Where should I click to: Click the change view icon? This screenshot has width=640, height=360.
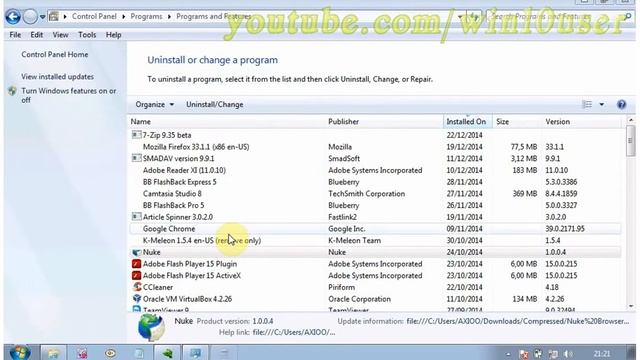tap(587, 104)
